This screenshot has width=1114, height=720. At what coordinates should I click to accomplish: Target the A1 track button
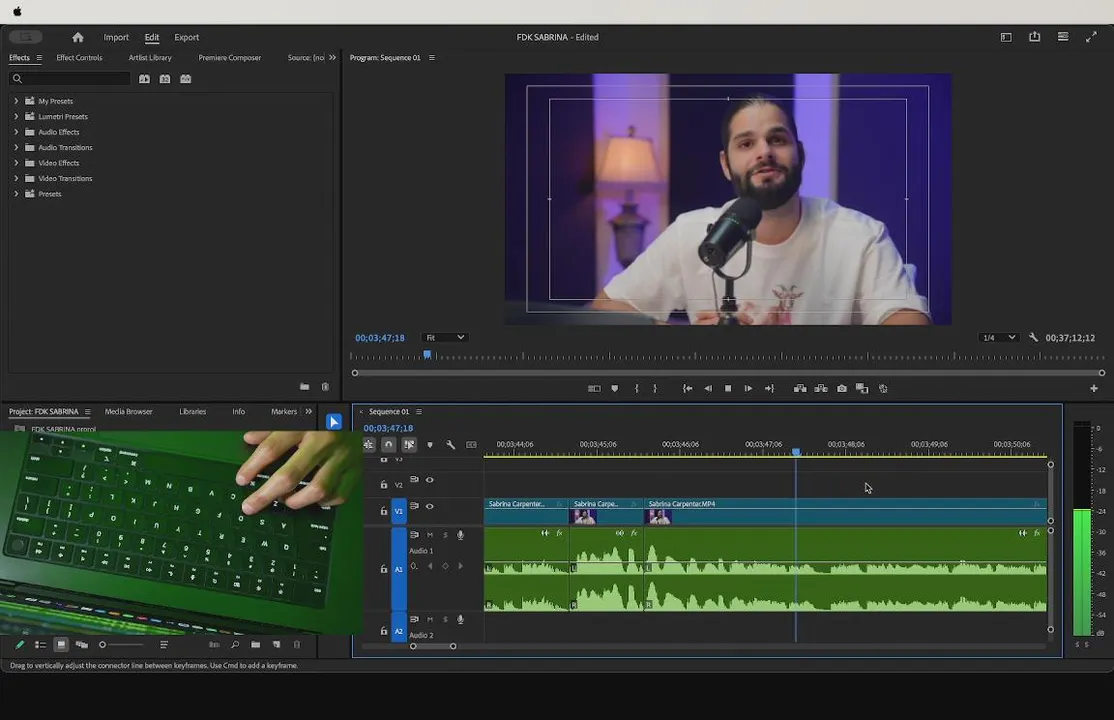point(399,569)
